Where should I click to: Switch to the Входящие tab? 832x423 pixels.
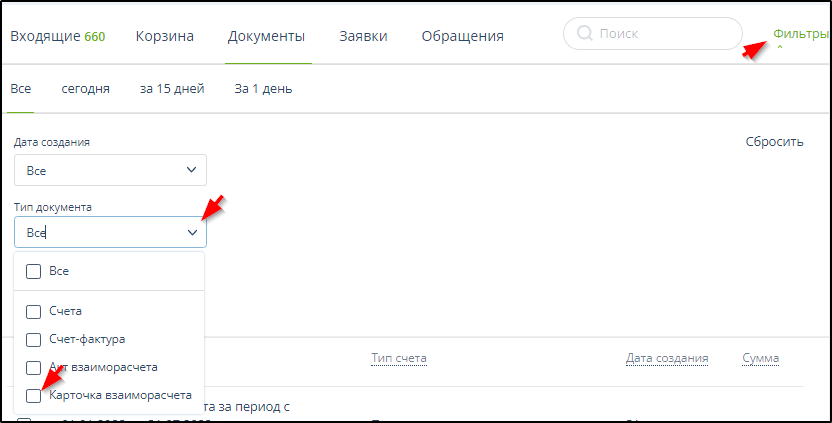point(57,37)
